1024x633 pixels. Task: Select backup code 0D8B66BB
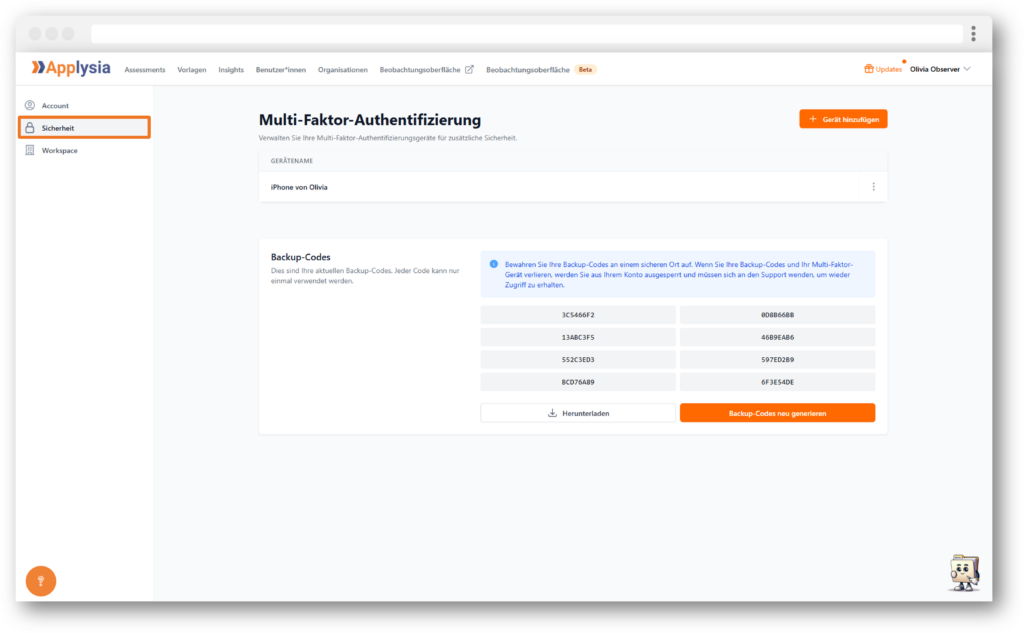pos(777,315)
